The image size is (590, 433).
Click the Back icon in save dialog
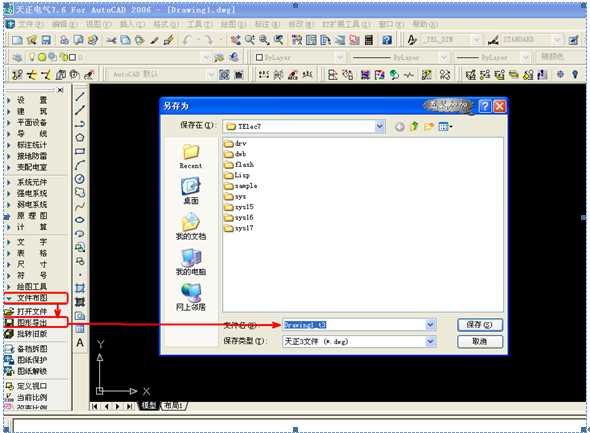coord(400,127)
